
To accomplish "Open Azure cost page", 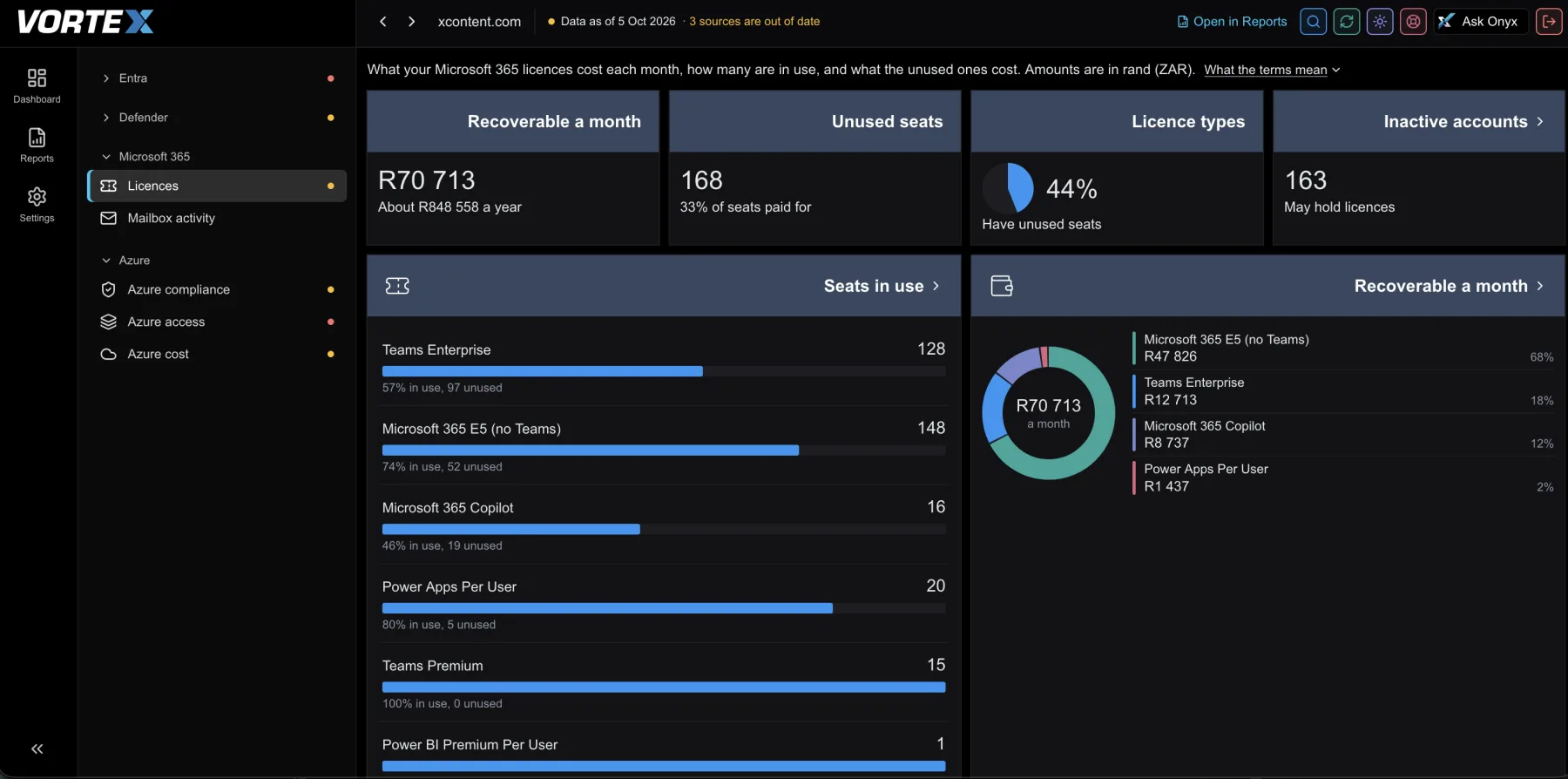I will pos(217,354).
